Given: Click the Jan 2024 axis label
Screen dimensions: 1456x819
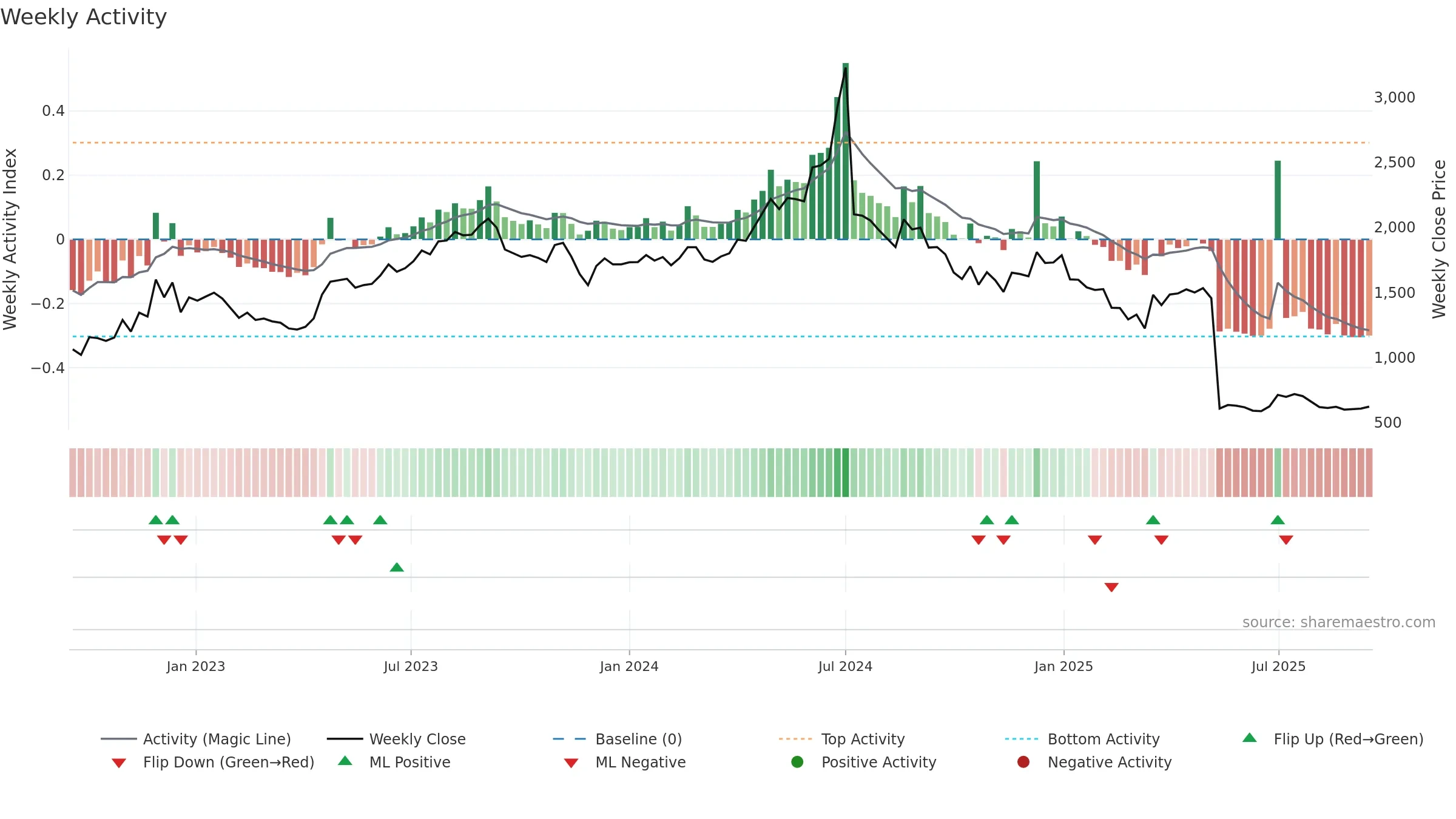Looking at the screenshot, I should [629, 666].
